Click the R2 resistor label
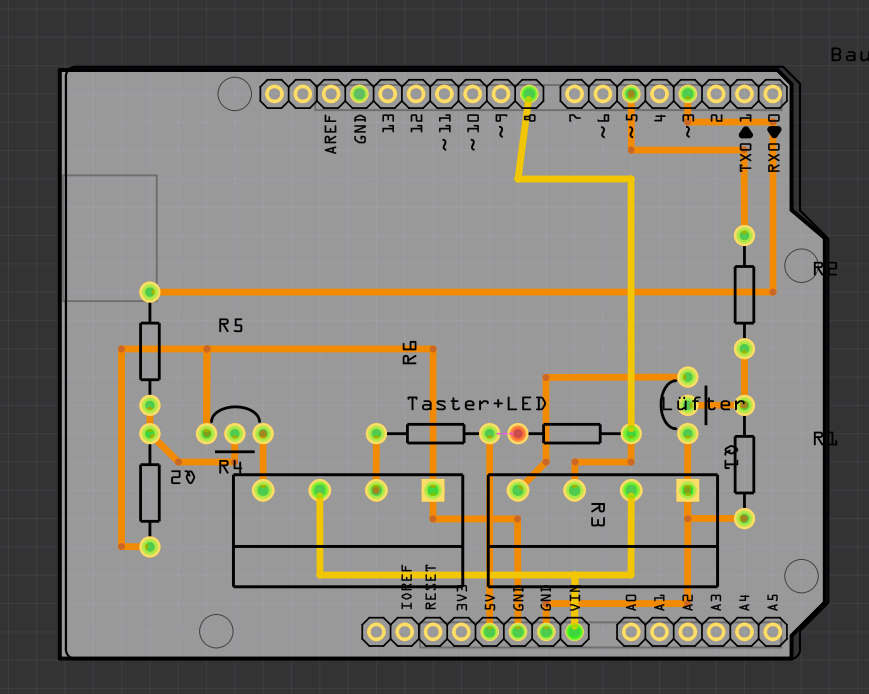This screenshot has height=694, width=869. (825, 269)
